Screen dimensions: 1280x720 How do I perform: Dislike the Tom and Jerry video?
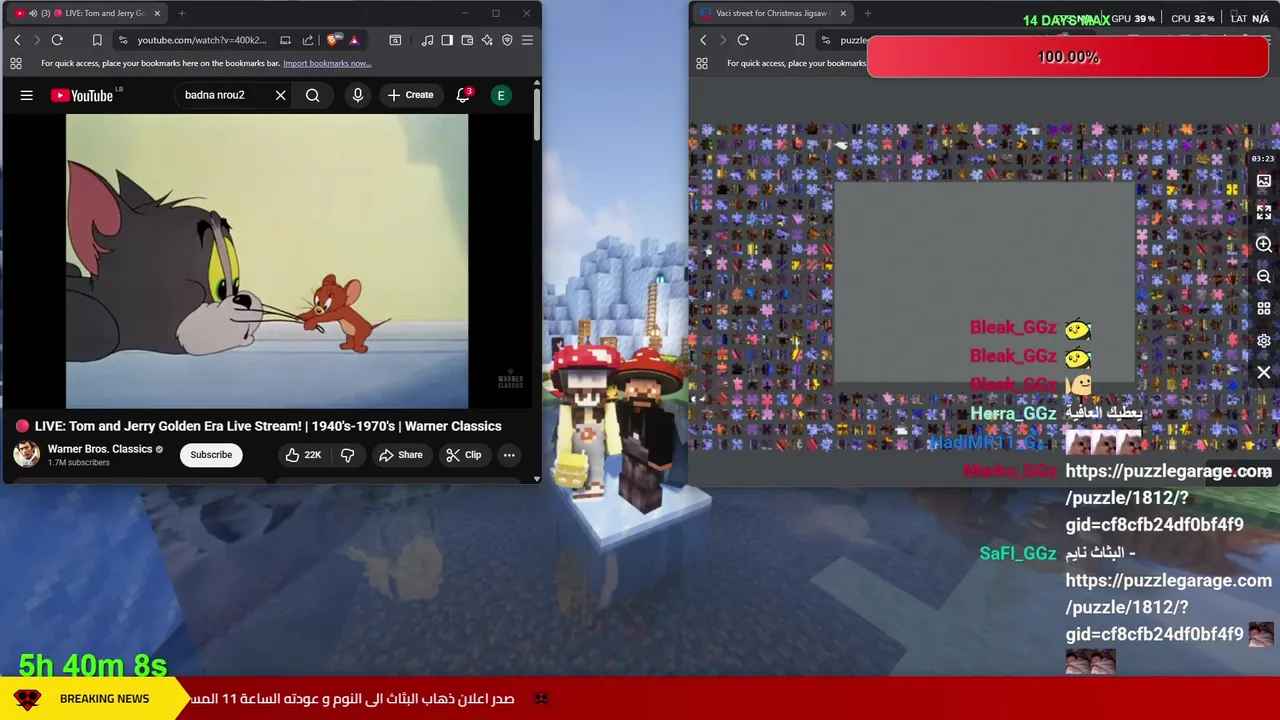click(x=347, y=455)
